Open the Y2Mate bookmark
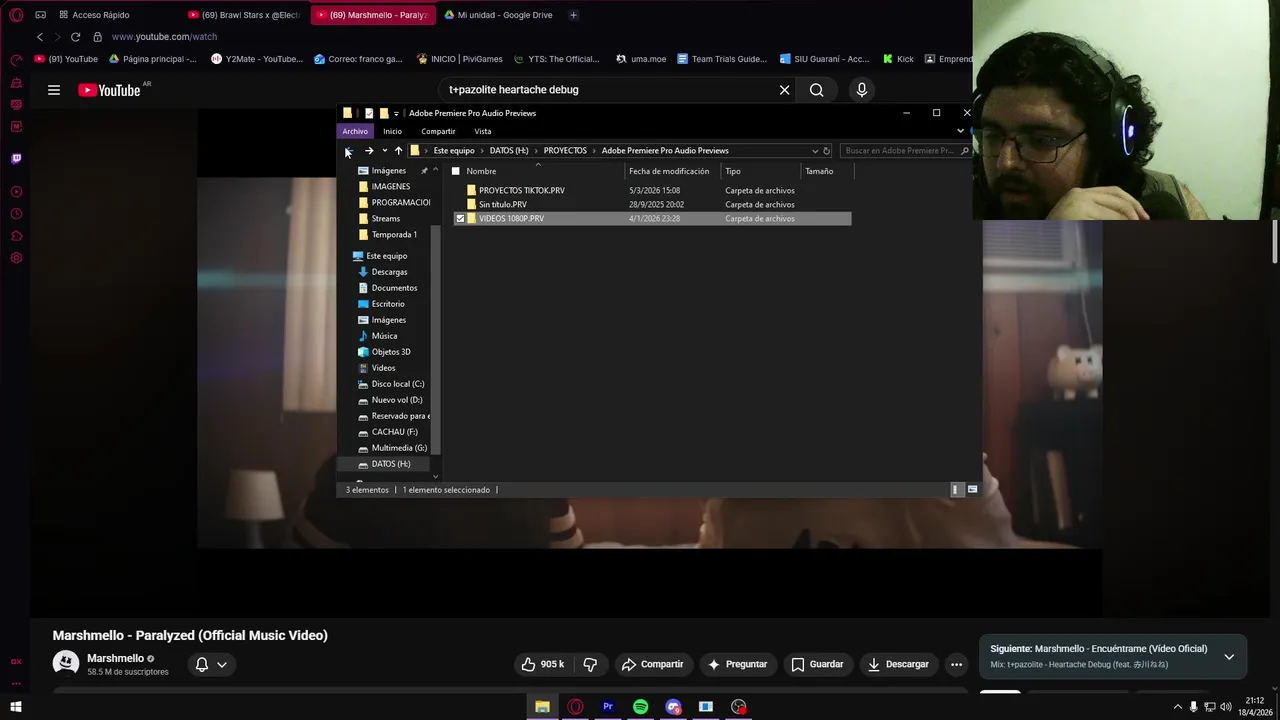The image size is (1280, 720). coord(256,59)
